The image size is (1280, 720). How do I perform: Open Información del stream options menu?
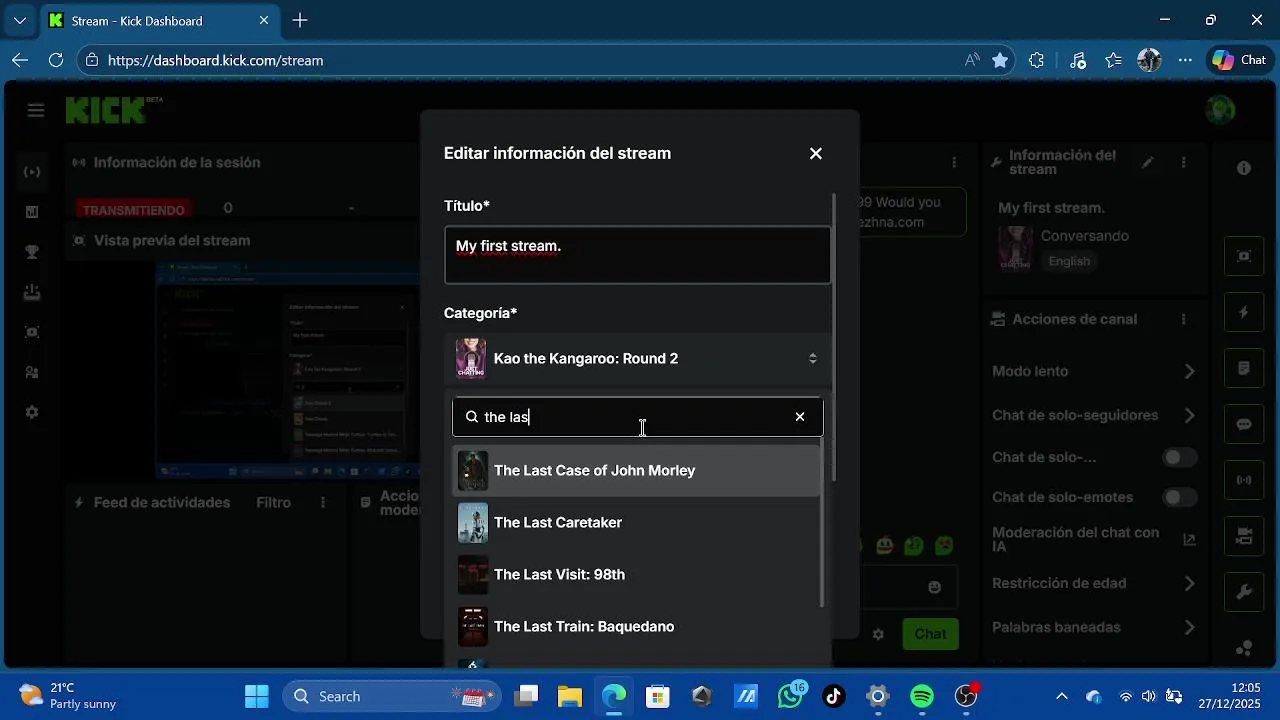tap(1184, 162)
